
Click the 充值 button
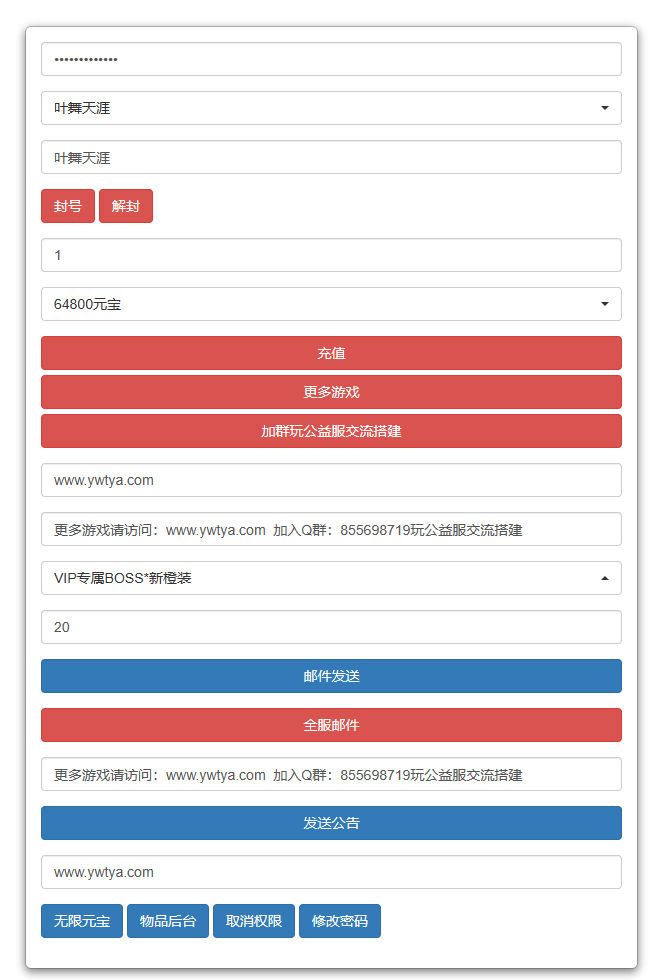click(331, 353)
